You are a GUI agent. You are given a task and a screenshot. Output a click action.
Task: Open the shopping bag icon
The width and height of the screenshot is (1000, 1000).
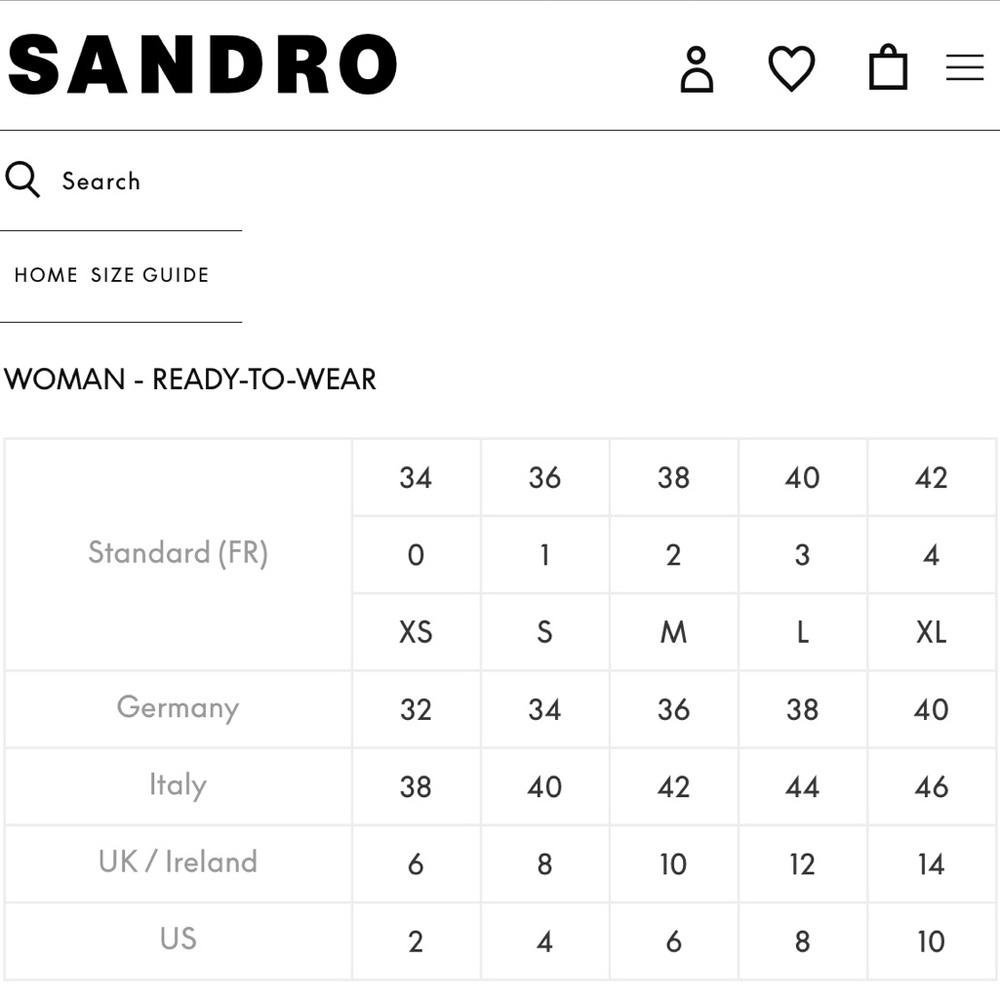(x=888, y=66)
